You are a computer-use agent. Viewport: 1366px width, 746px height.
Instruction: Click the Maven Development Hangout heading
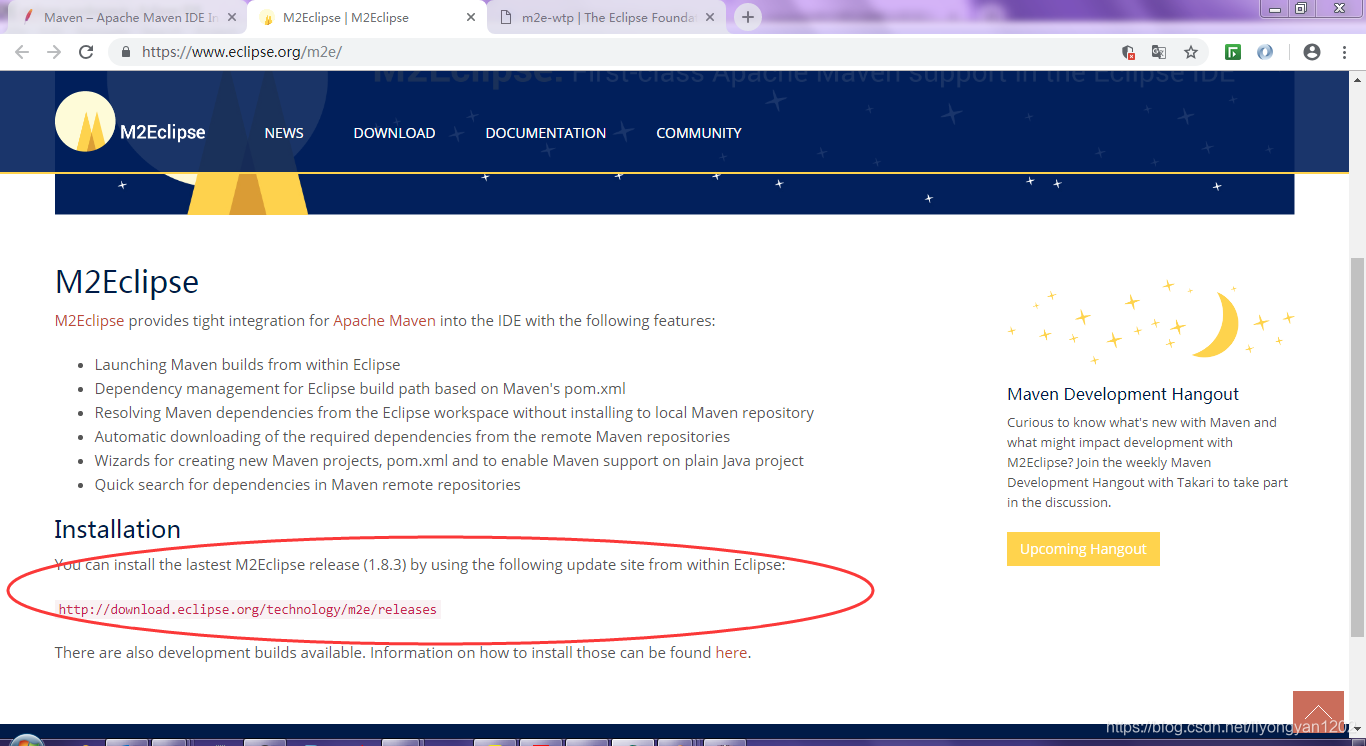1123,394
